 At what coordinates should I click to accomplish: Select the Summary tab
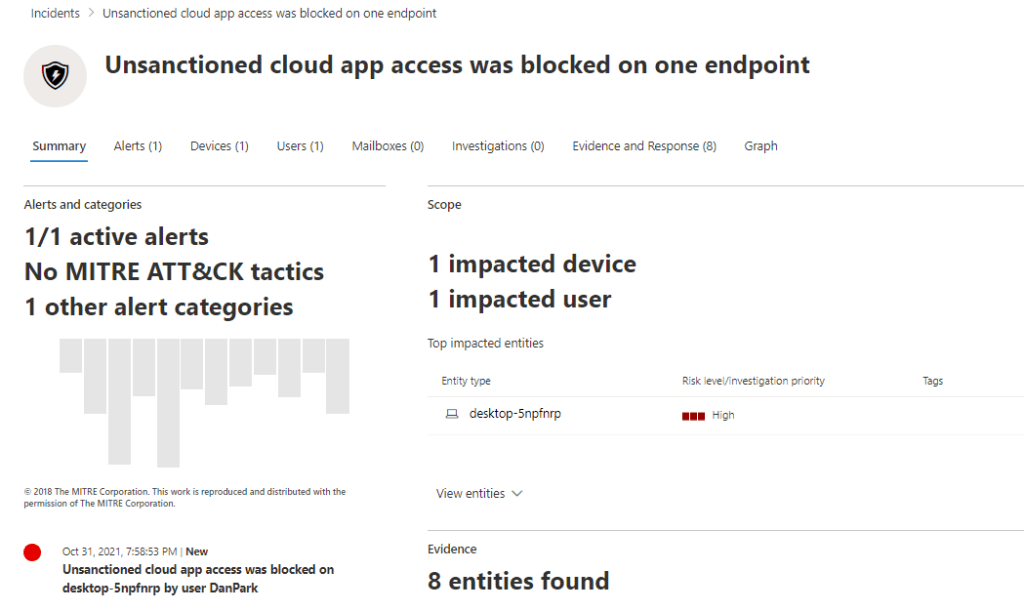tap(59, 146)
